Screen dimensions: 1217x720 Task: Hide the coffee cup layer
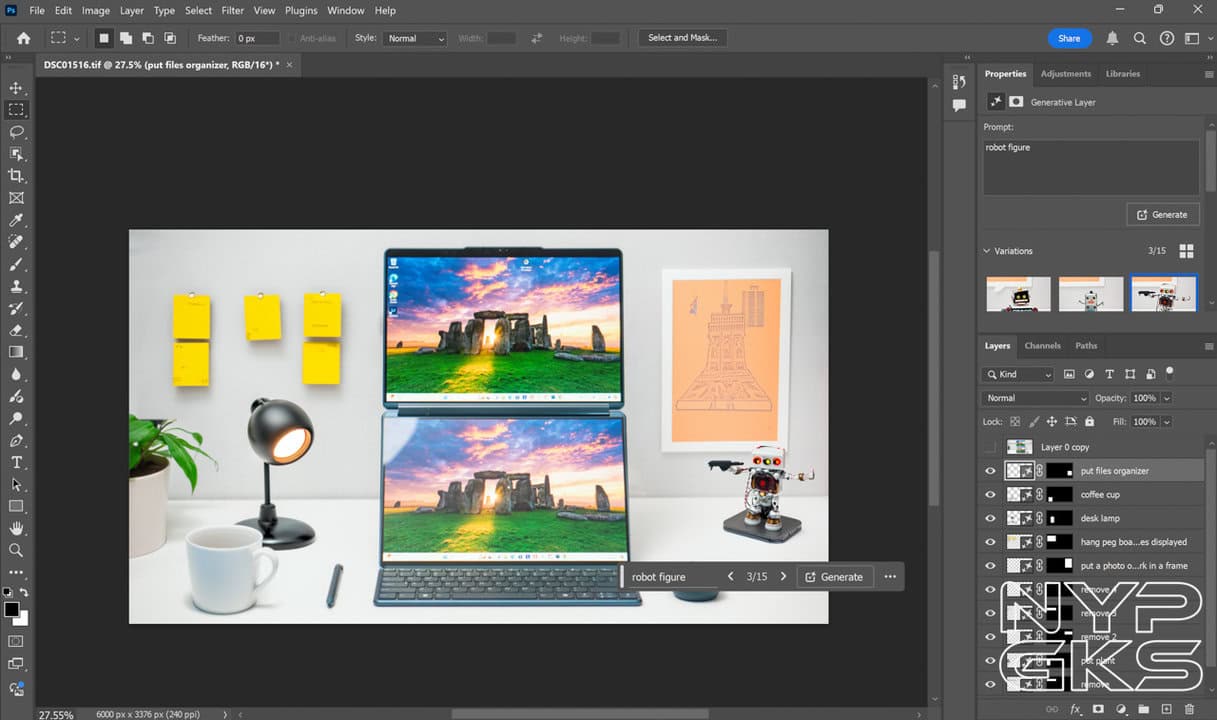click(x=990, y=494)
